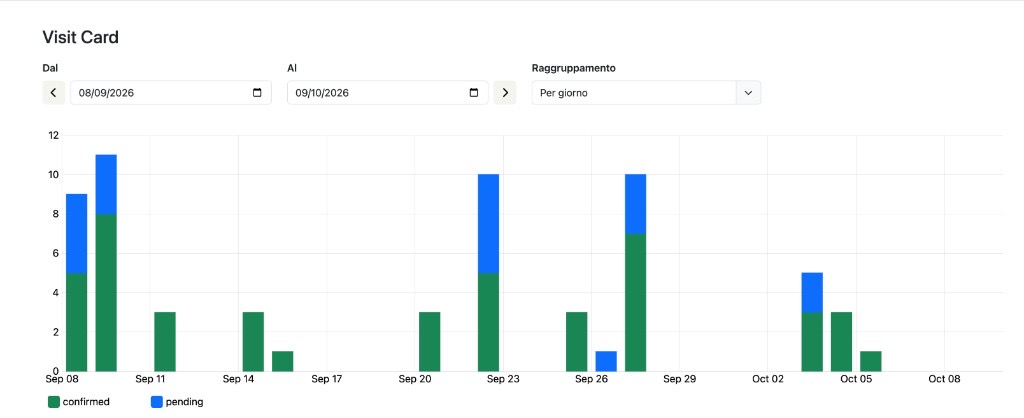The image size is (1024, 418).
Task: Go to previous date range arrow
Action: [x=54, y=93]
